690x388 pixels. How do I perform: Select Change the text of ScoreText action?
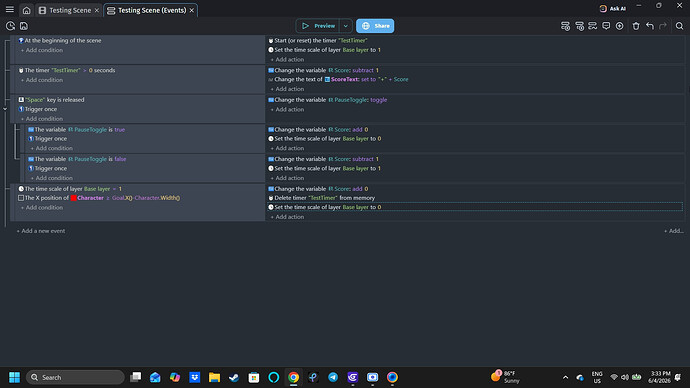338,80
